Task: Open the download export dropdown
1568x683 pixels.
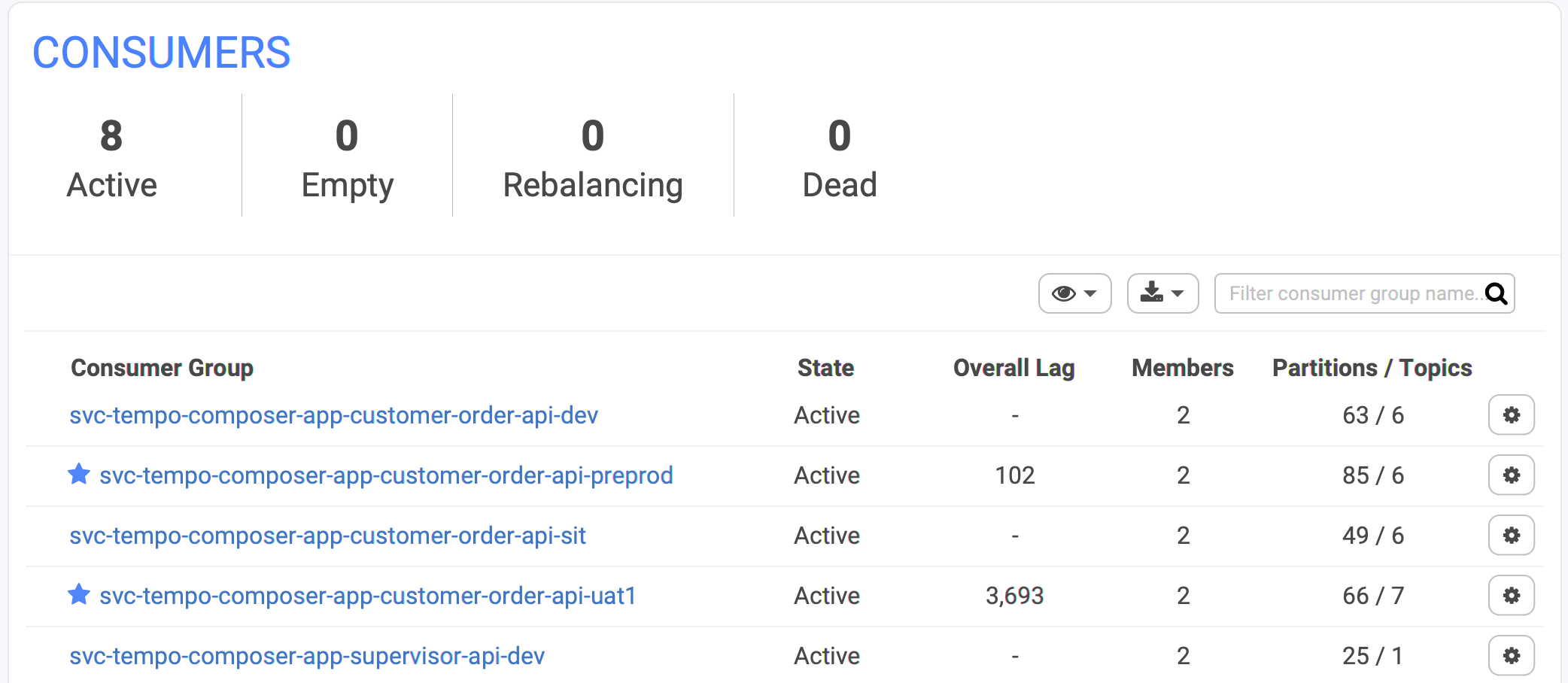Action: pos(1162,293)
